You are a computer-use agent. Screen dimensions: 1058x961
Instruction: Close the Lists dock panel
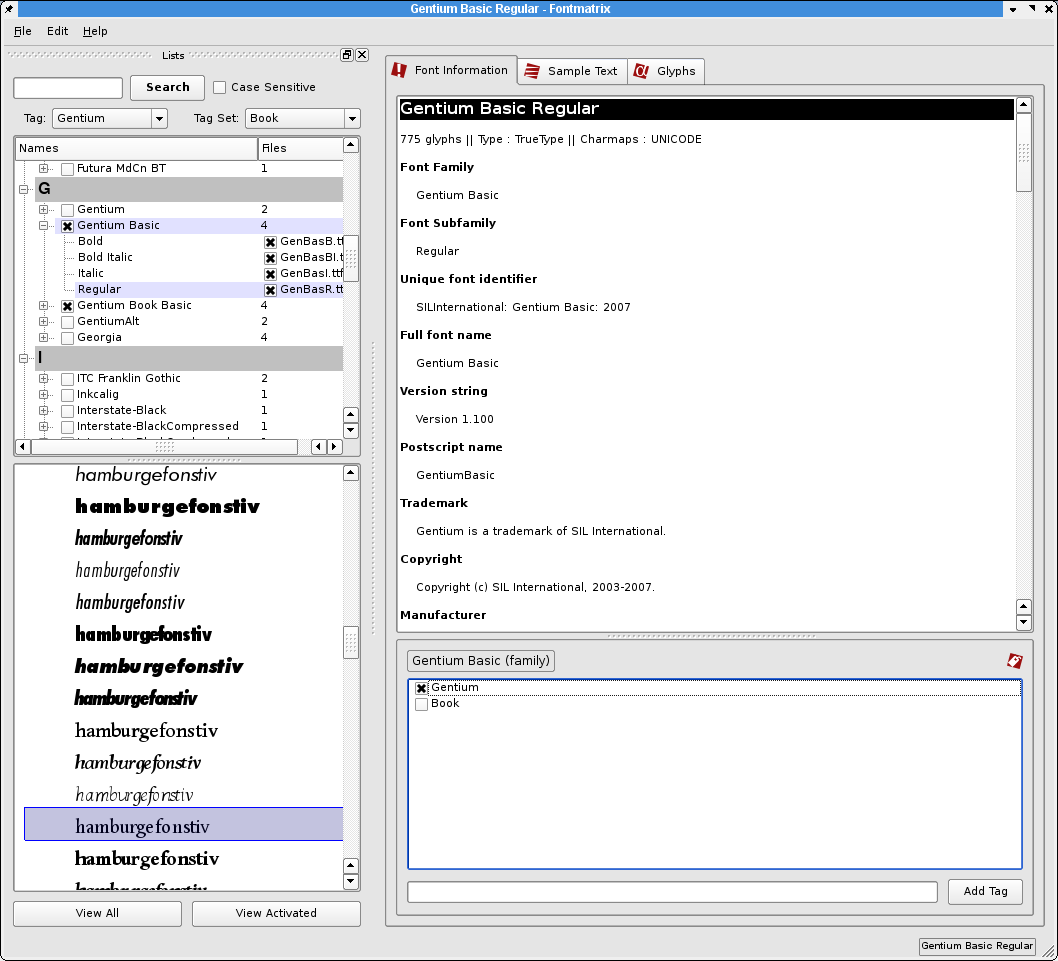point(362,55)
